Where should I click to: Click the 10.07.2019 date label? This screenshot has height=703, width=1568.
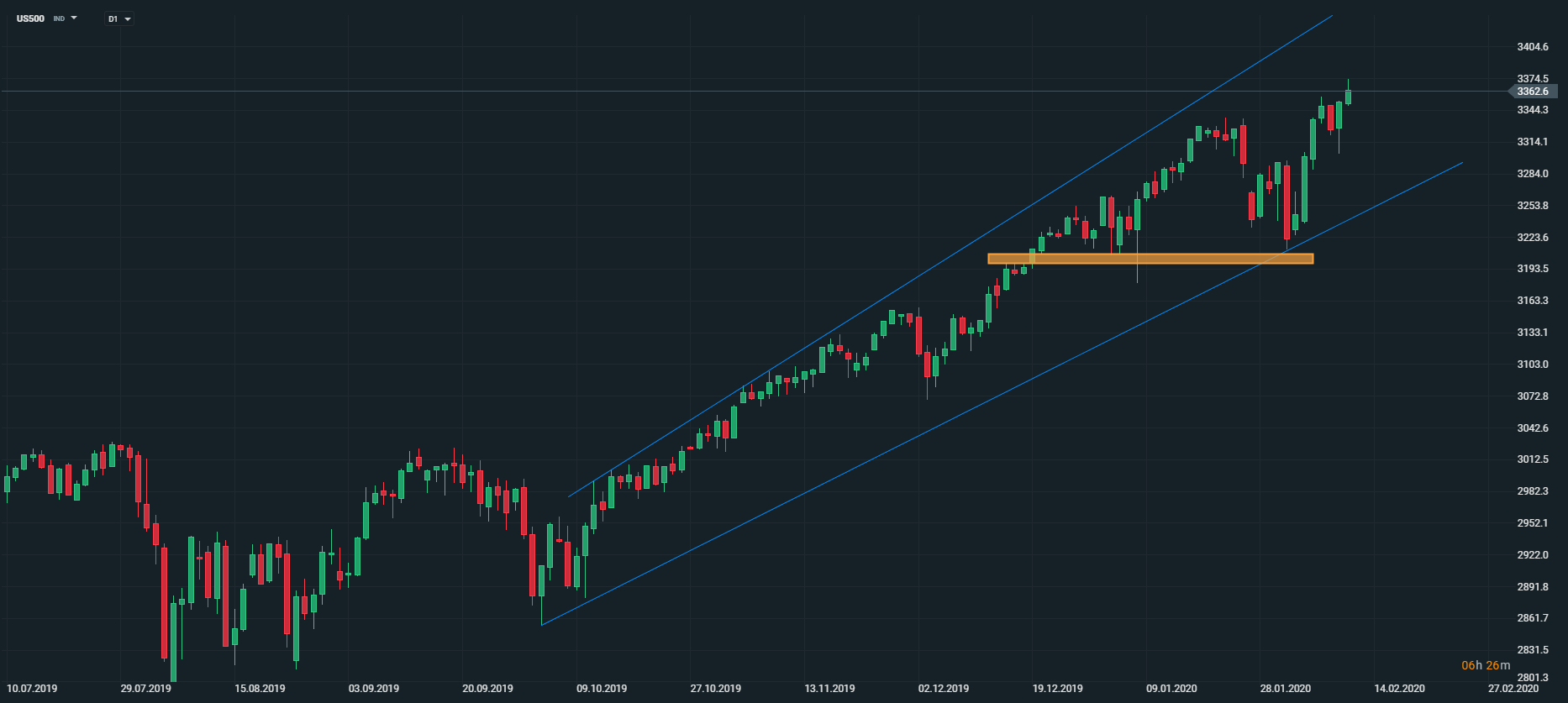pyautogui.click(x=32, y=689)
